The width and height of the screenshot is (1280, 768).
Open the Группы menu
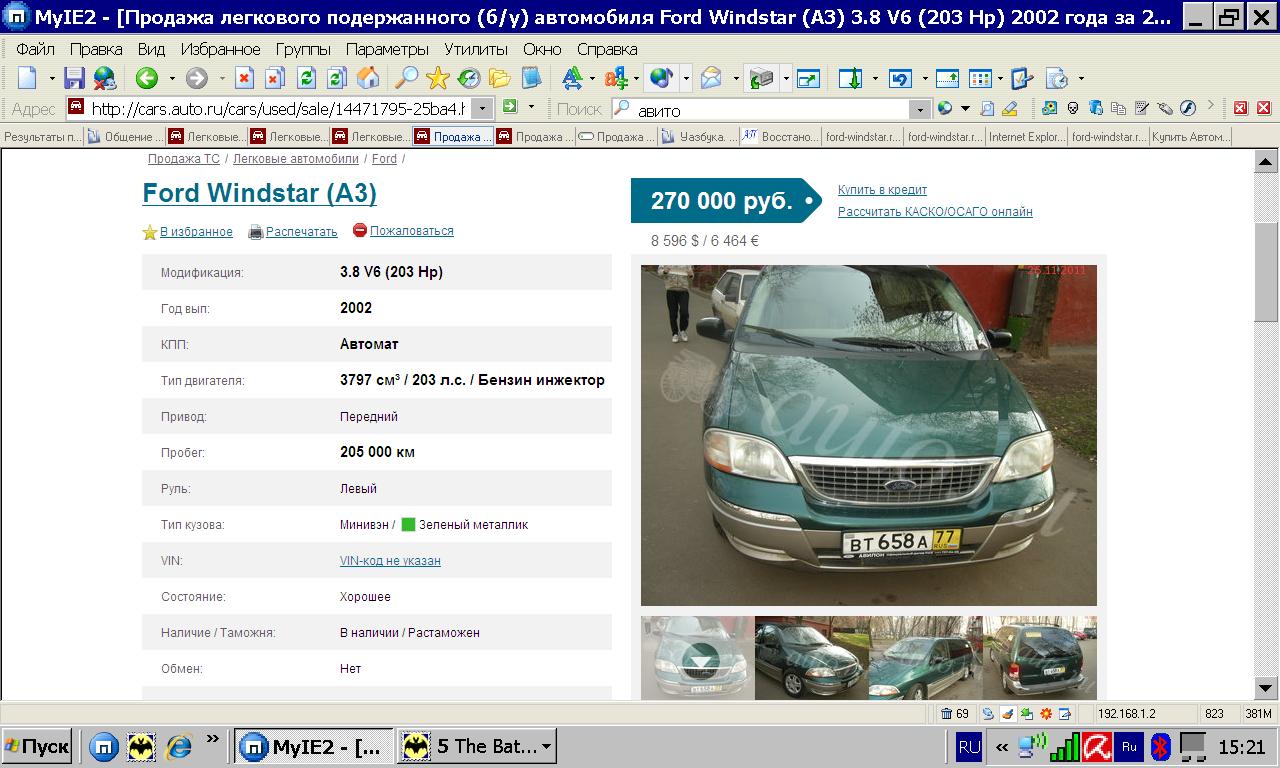[x=303, y=49]
